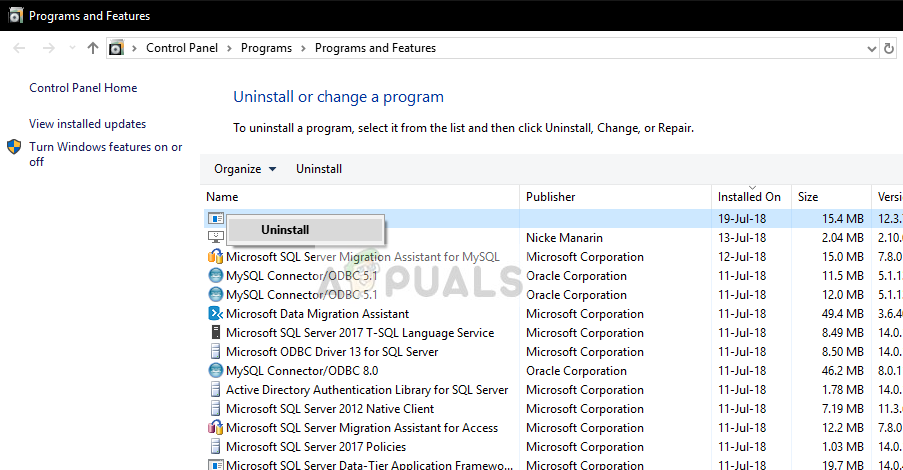Image resolution: width=903 pixels, height=470 pixels.
Task: Expand the address bar history dropdown
Action: tap(872, 49)
